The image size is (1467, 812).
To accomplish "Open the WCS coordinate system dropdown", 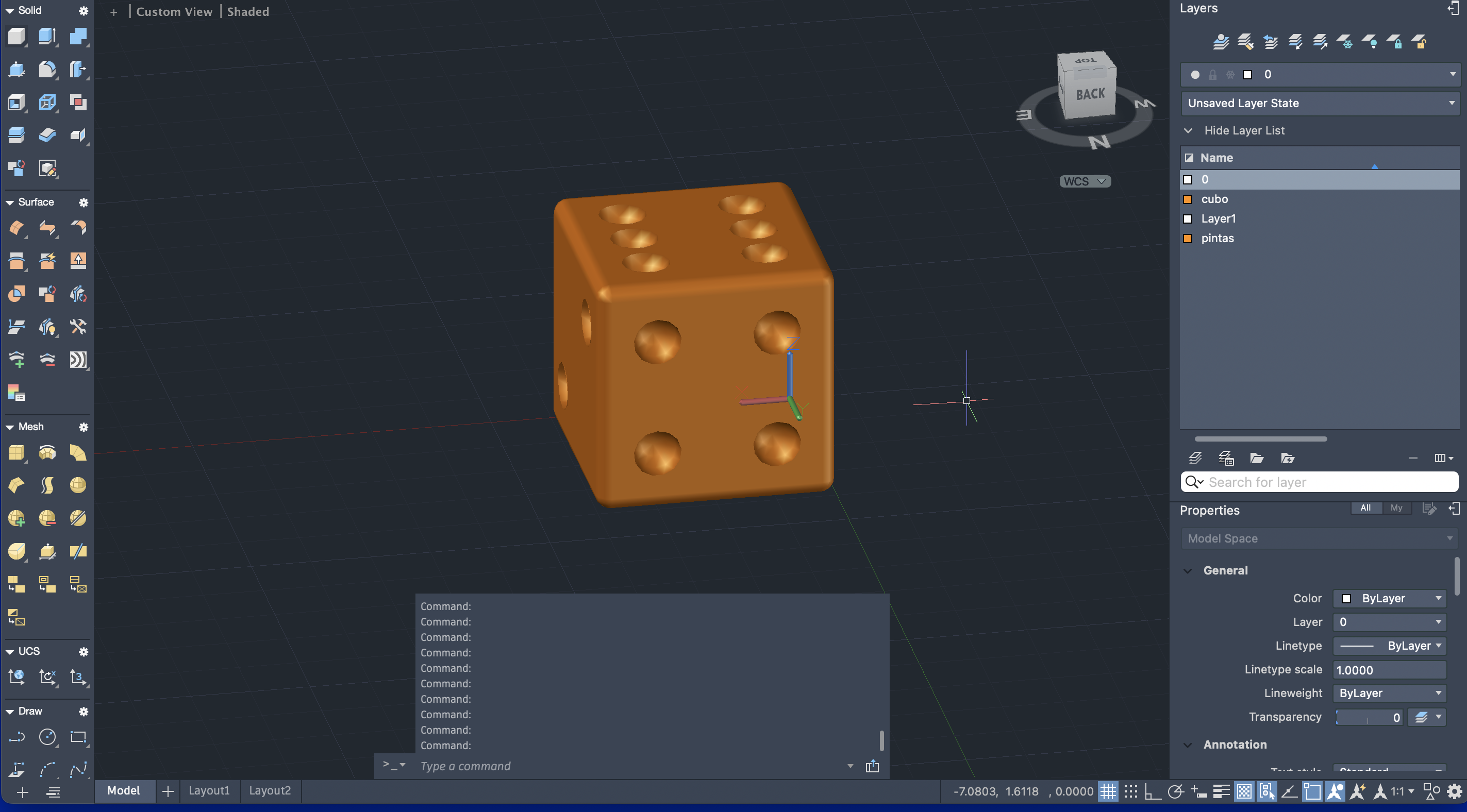I will tap(1085, 182).
